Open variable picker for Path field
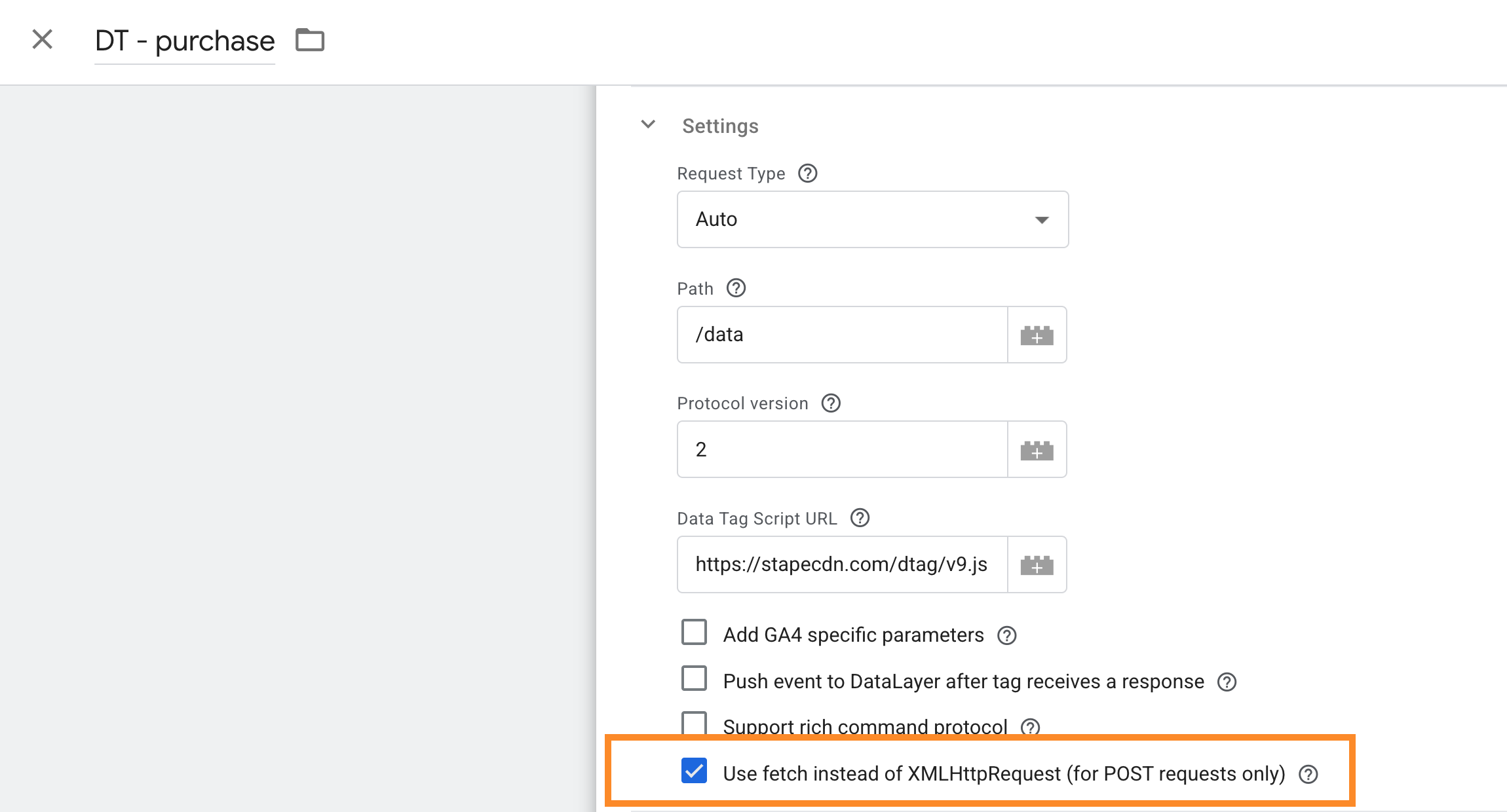 pyautogui.click(x=1037, y=335)
